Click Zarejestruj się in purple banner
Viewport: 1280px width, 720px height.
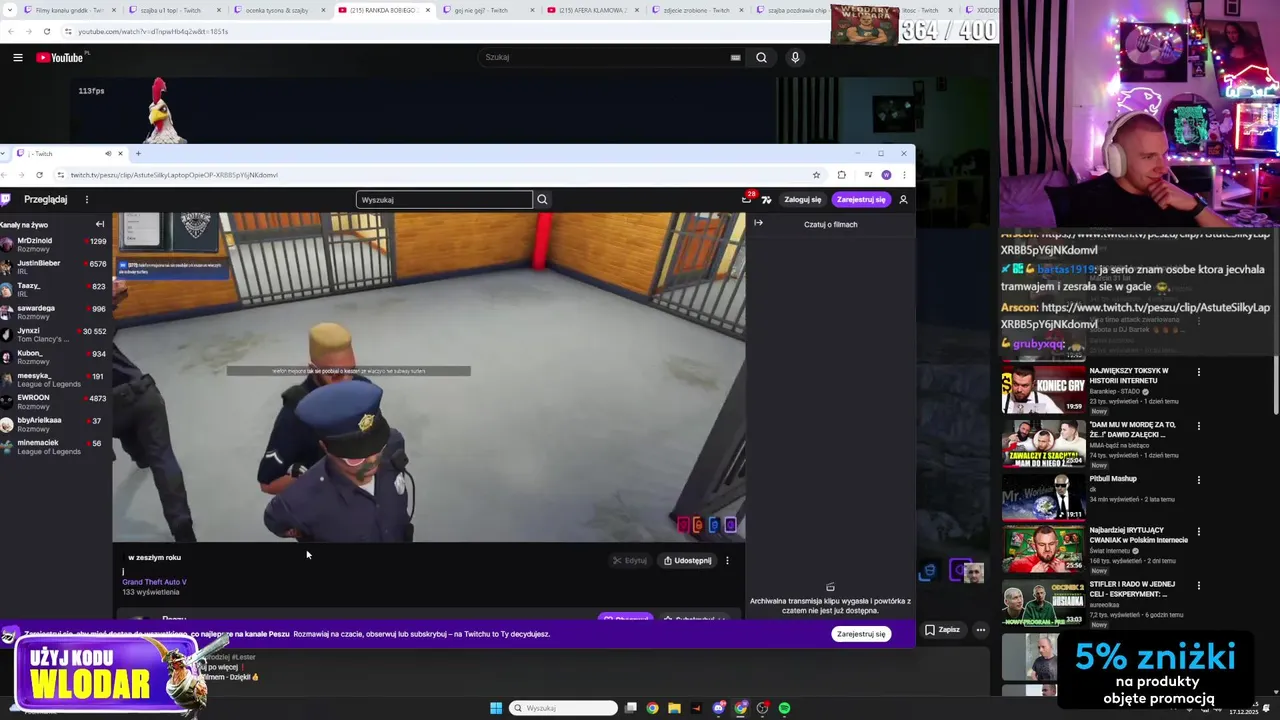tap(861, 634)
